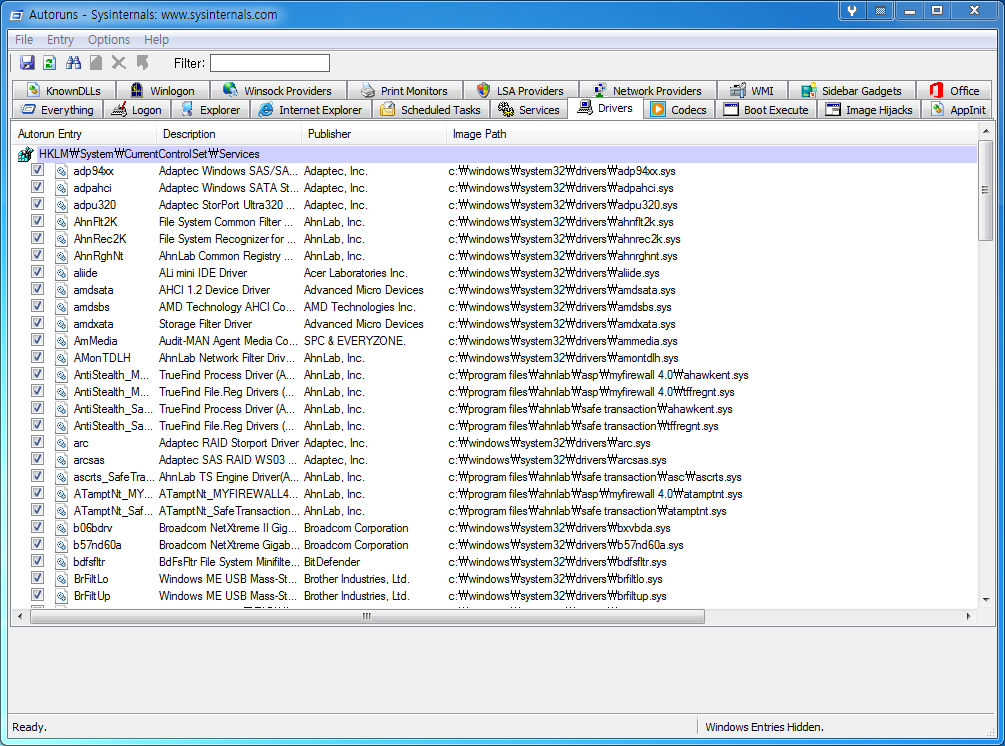Click the bdfsfltr driver file icon
The height and width of the screenshot is (746, 1005).
62,562
